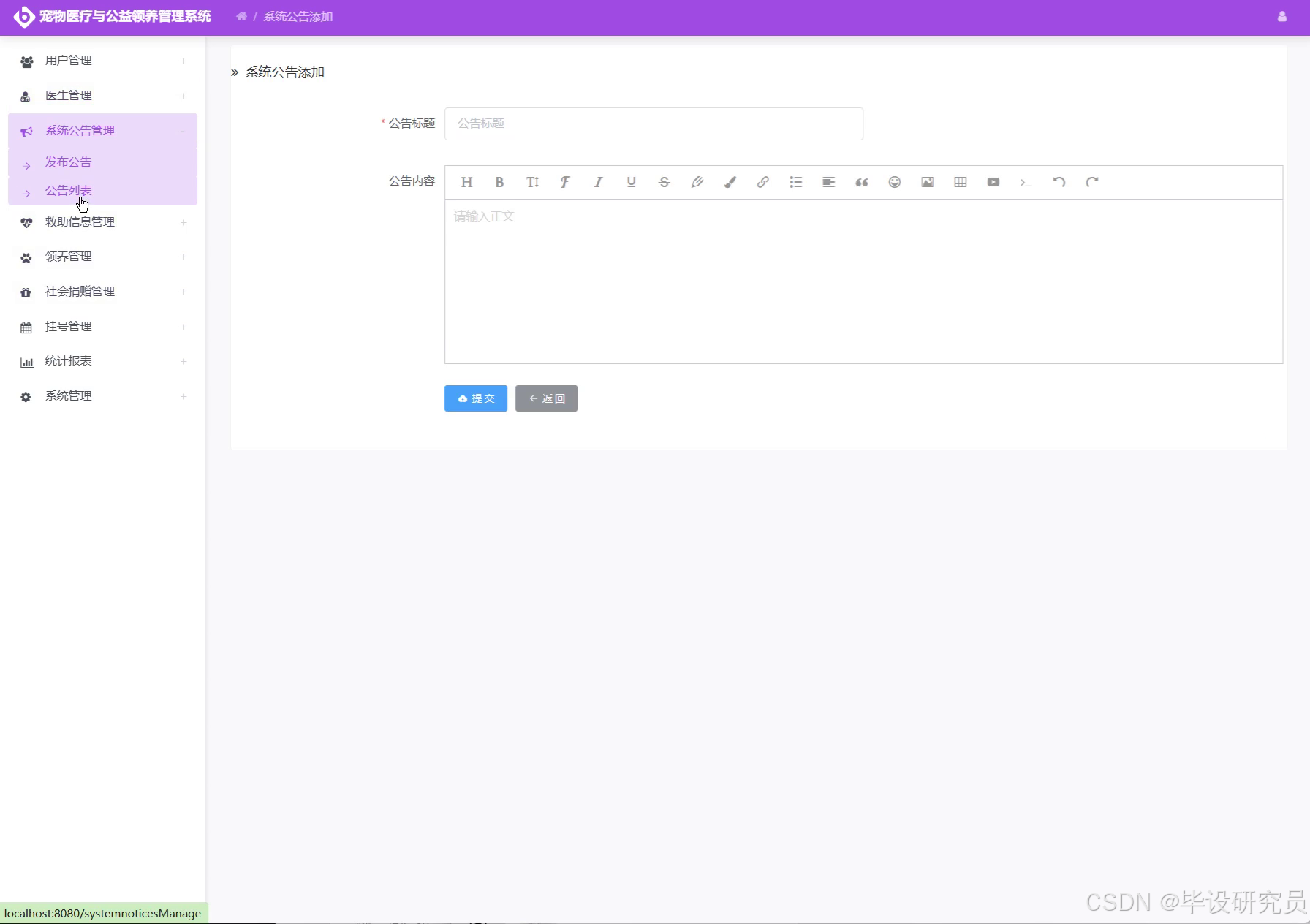Insert a table into the editor

click(x=960, y=182)
